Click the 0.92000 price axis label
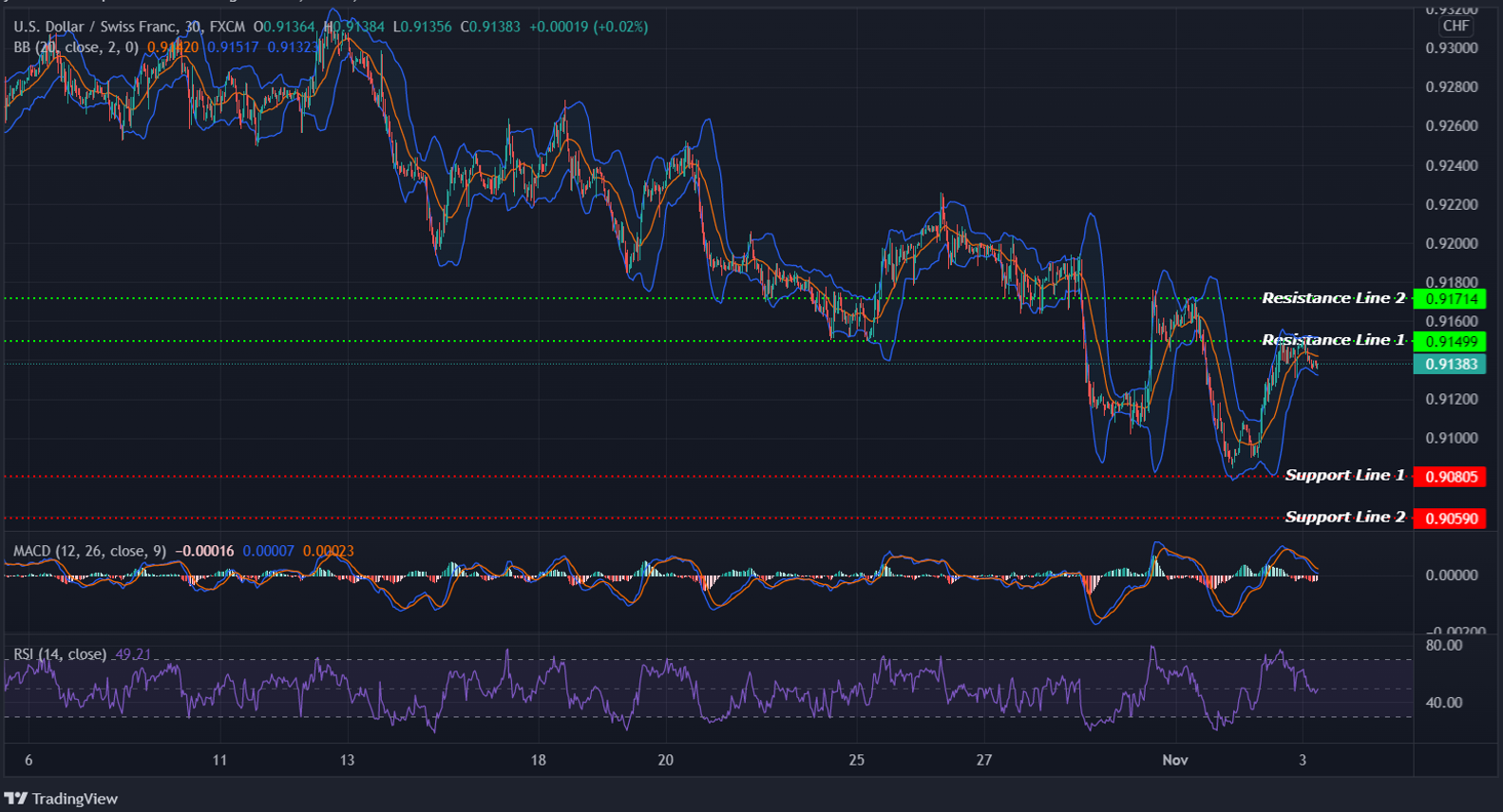The image size is (1503, 812). tap(1452, 243)
